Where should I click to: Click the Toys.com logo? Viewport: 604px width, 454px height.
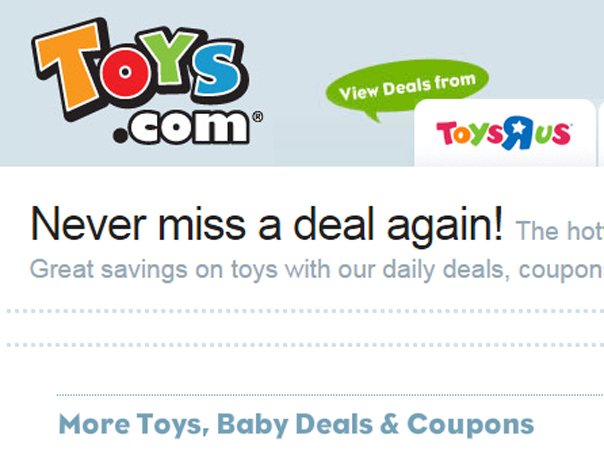147,82
